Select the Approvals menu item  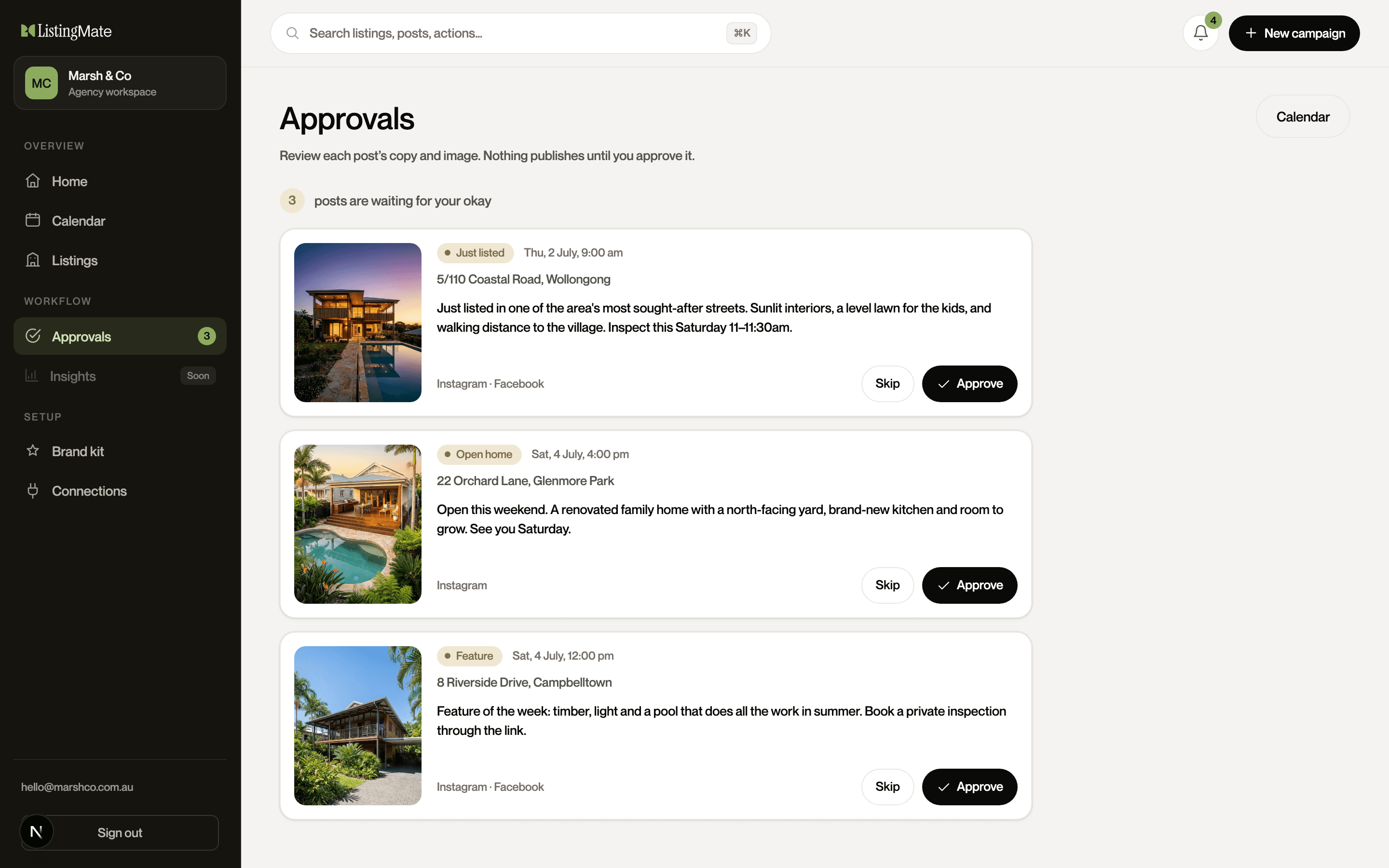coord(120,337)
